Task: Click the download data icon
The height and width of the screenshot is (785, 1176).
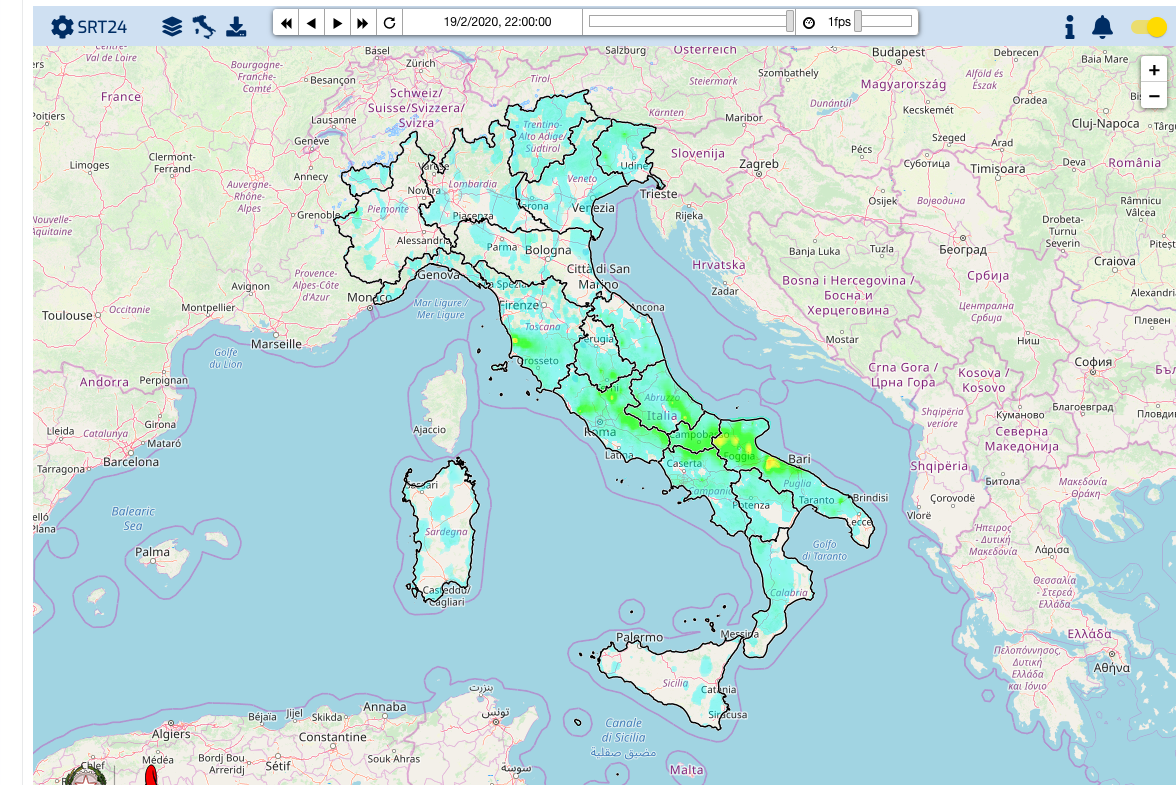Action: tap(236, 27)
